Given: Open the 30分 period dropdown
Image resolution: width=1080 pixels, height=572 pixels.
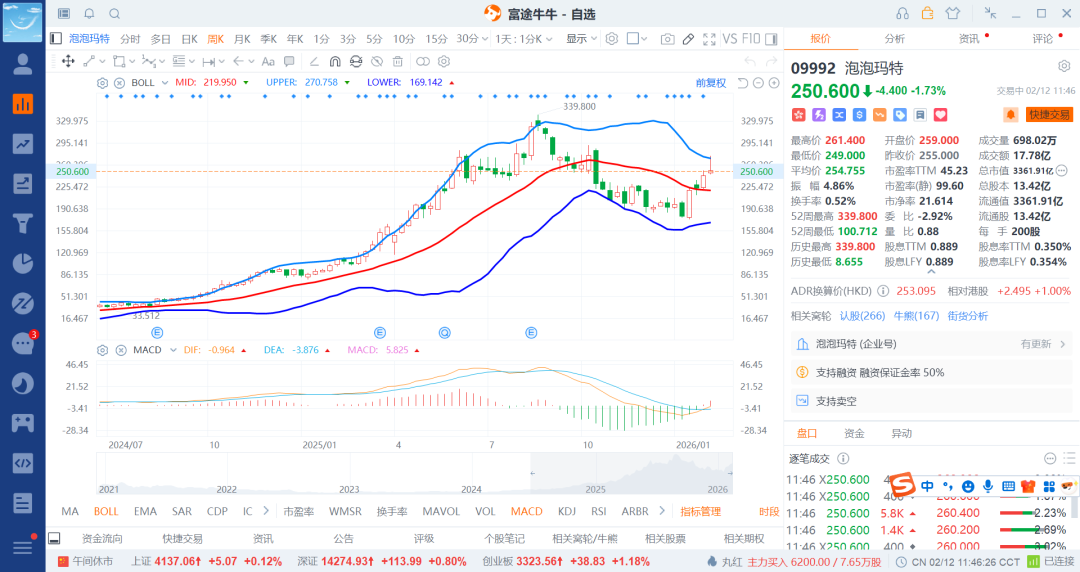Looking at the screenshot, I should tap(472, 39).
